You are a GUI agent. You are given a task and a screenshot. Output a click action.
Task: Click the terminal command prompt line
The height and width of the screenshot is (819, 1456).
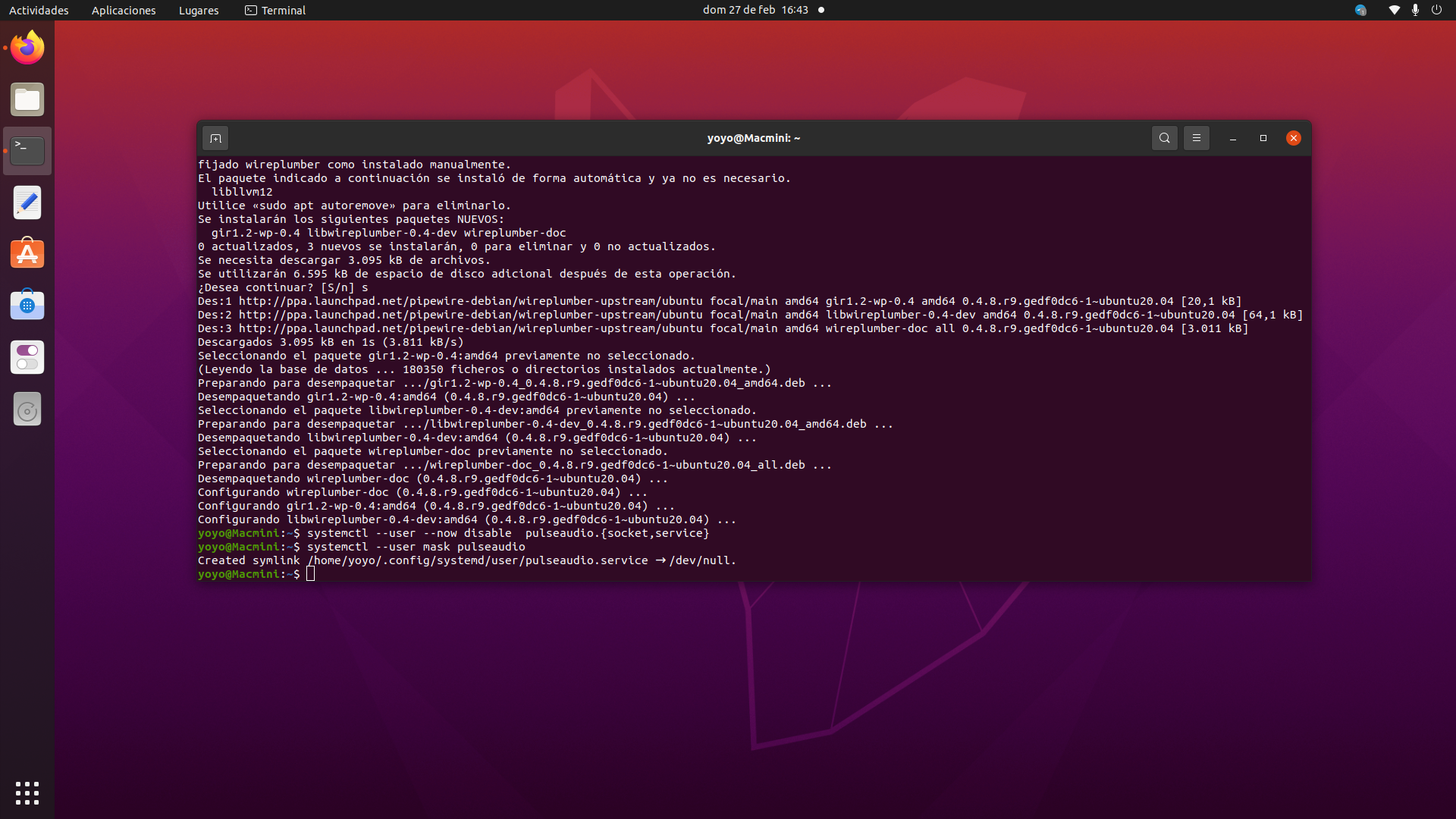[x=311, y=574]
